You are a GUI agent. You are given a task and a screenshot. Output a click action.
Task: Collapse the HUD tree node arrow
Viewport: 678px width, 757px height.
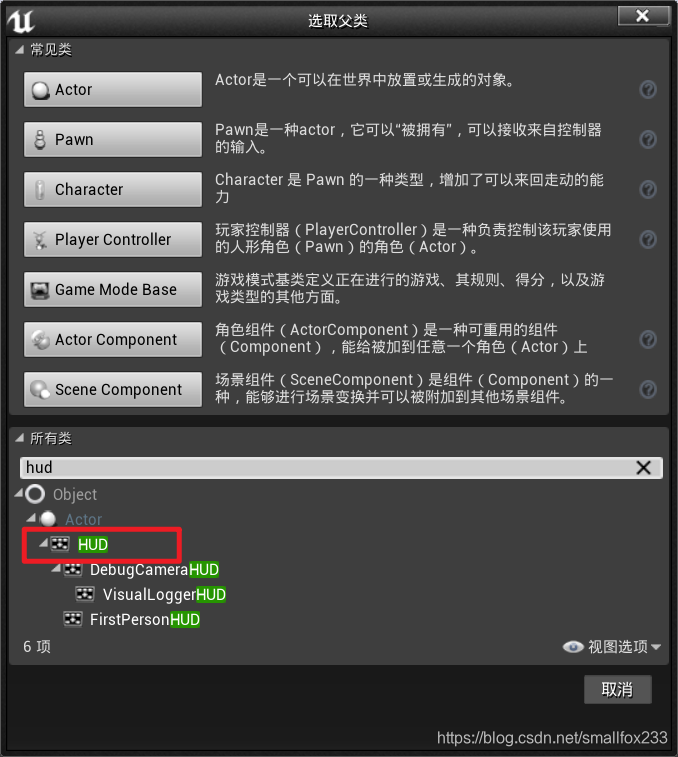coord(44,543)
